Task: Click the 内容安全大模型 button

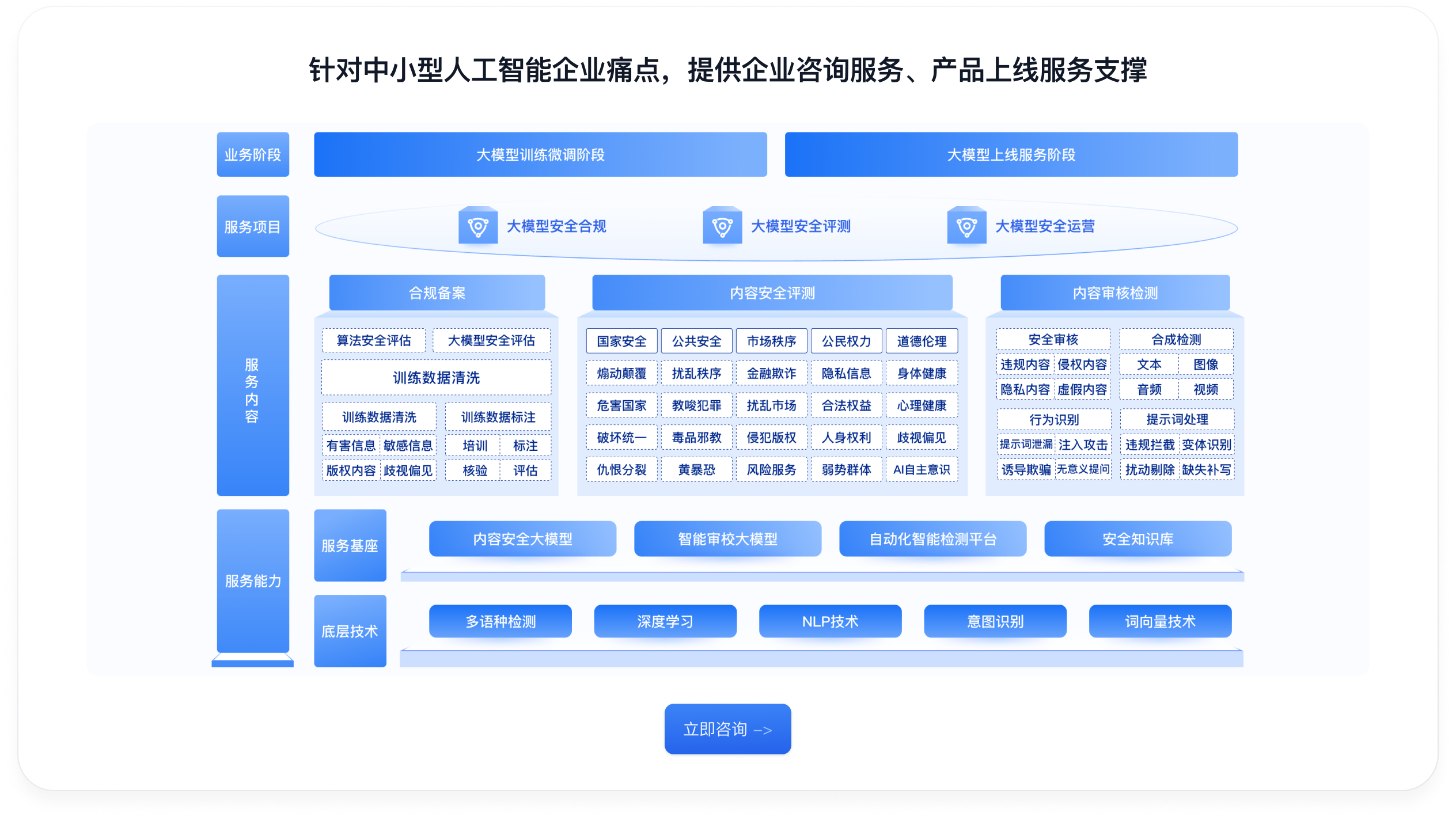Action: 522,538
